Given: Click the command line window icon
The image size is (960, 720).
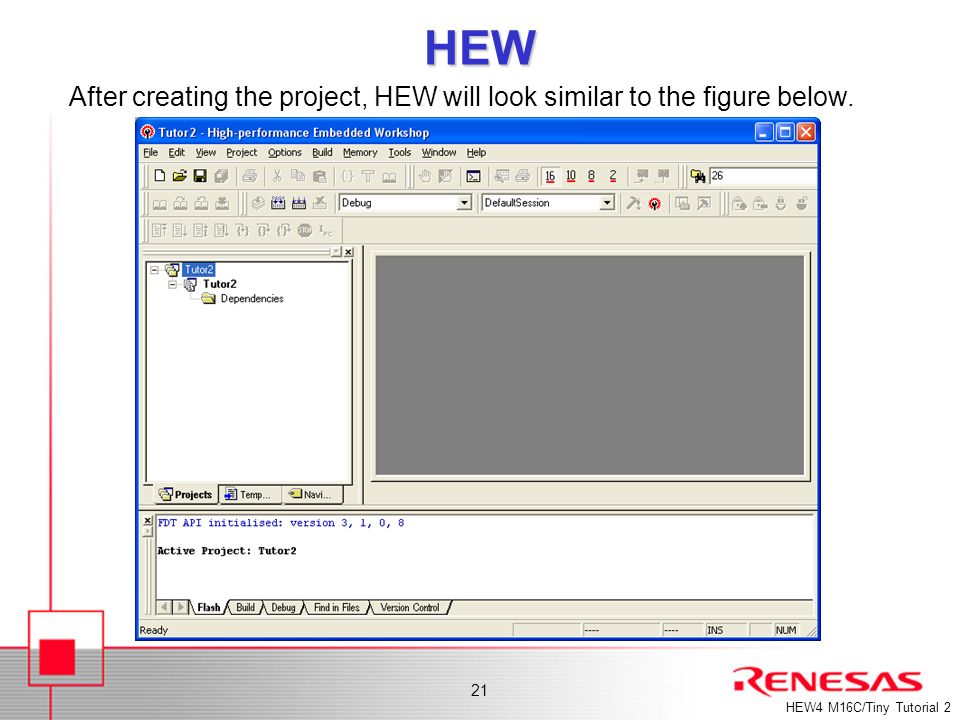Looking at the screenshot, I should [x=473, y=176].
